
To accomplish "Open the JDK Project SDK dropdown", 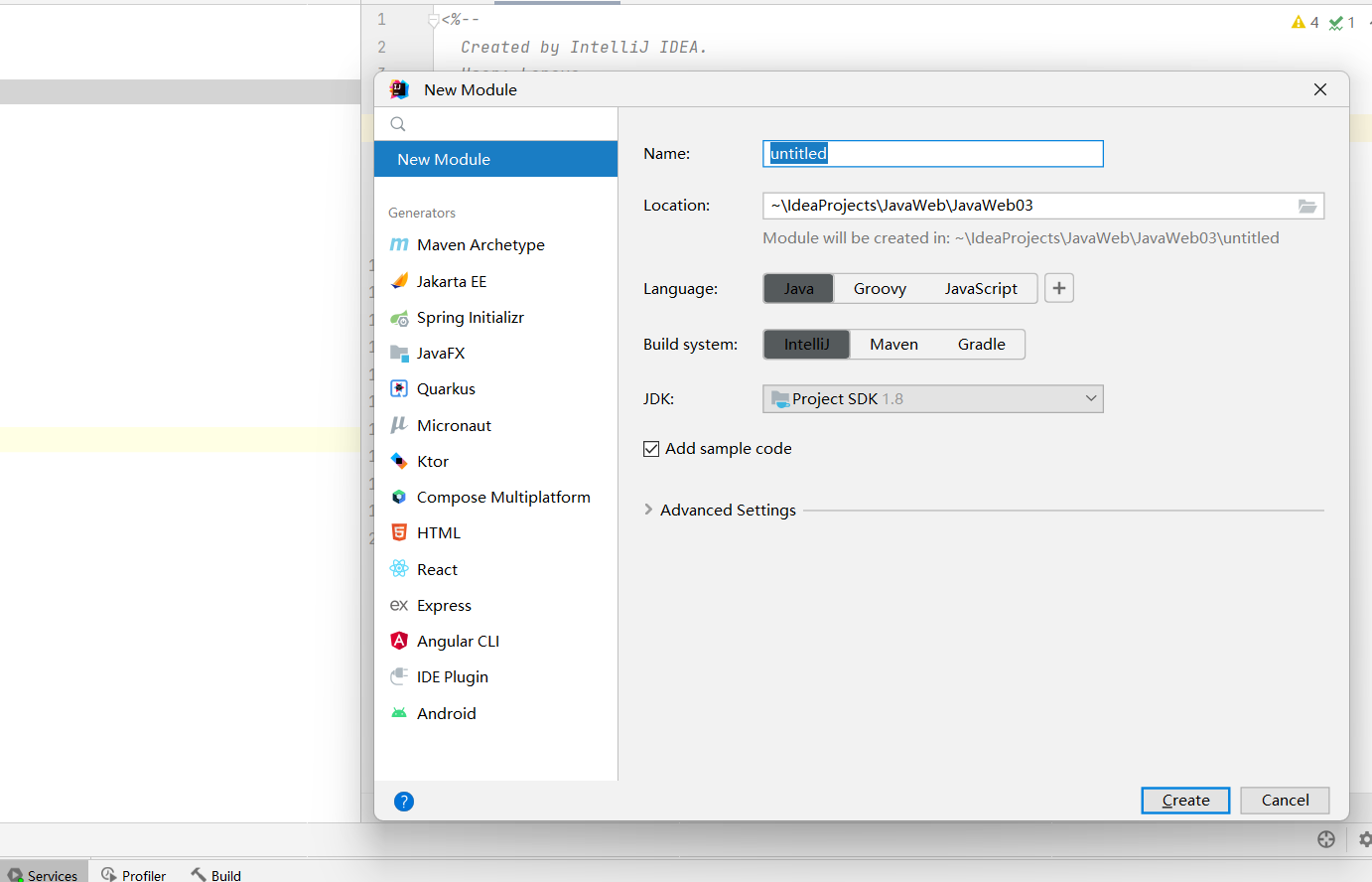I will (933, 398).
